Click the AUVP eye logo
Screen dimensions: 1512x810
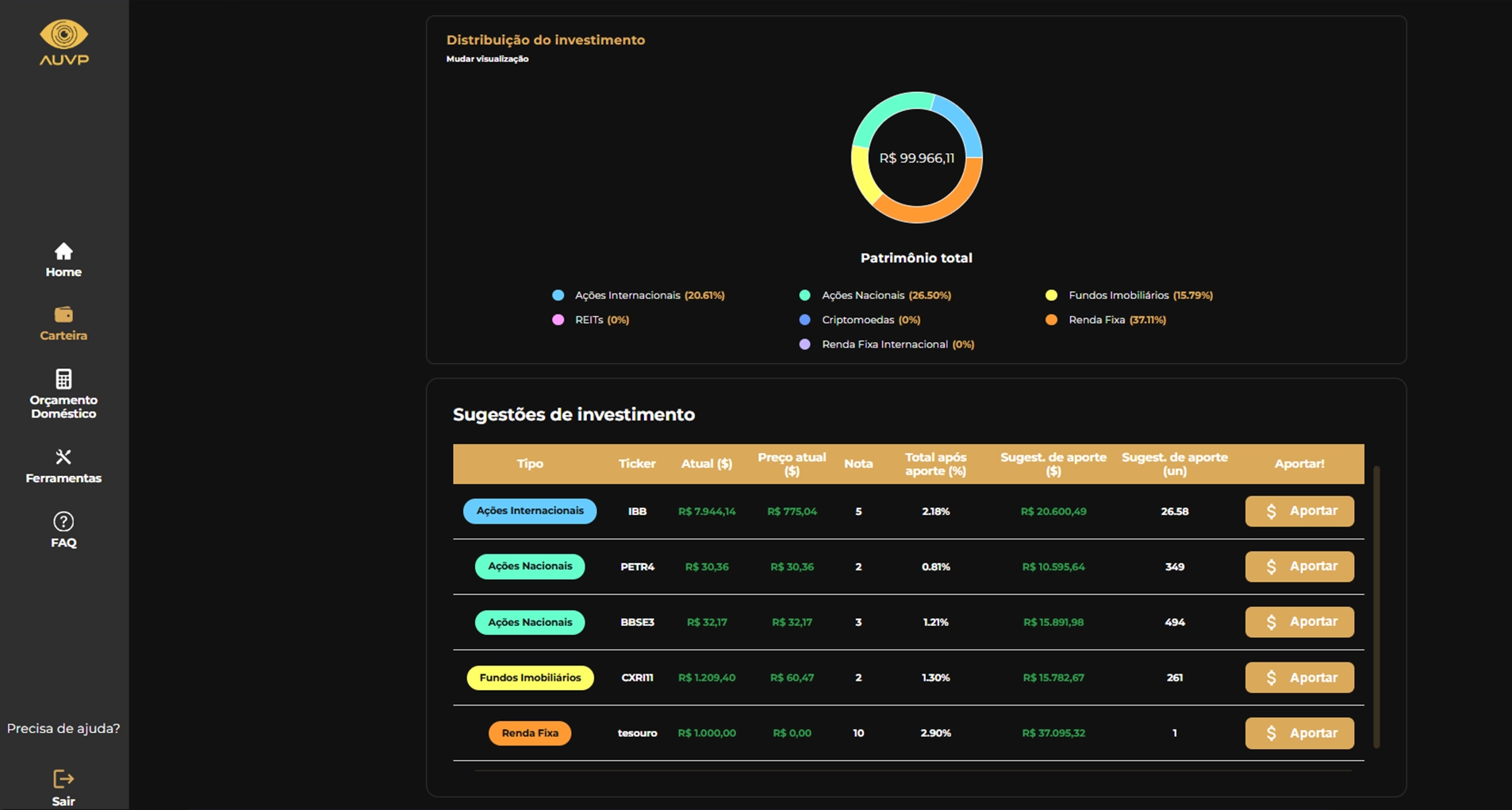pyautogui.click(x=63, y=36)
